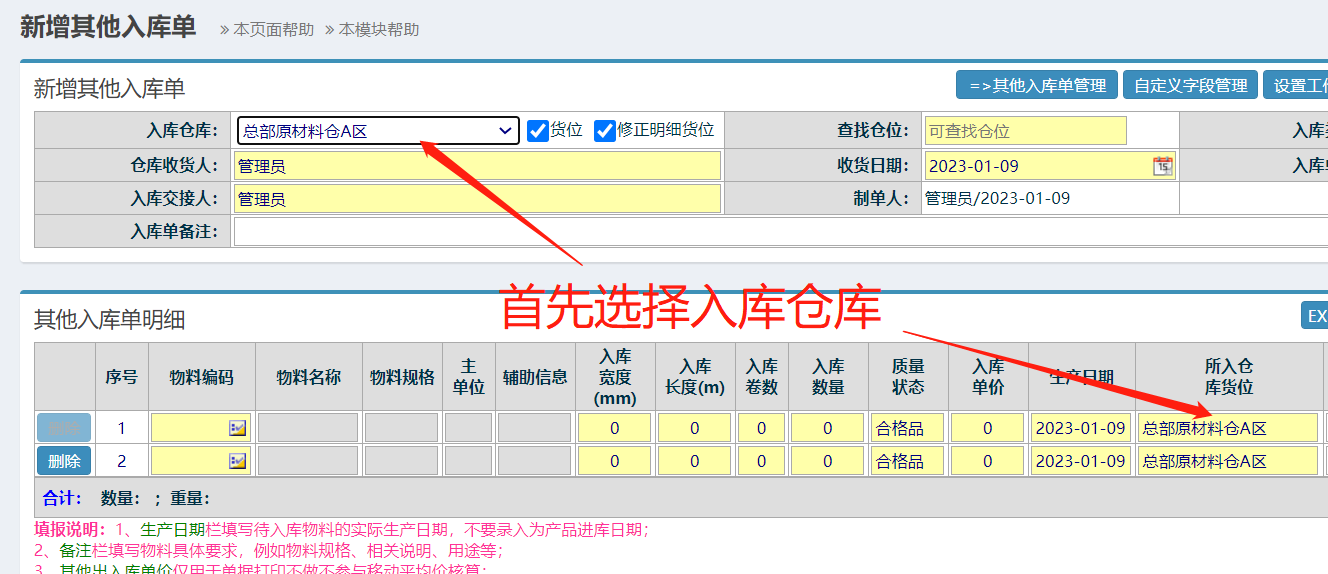1328x574 pixels.
Task: Toggle the 修正明细货位 checkbox
Action: (604, 130)
